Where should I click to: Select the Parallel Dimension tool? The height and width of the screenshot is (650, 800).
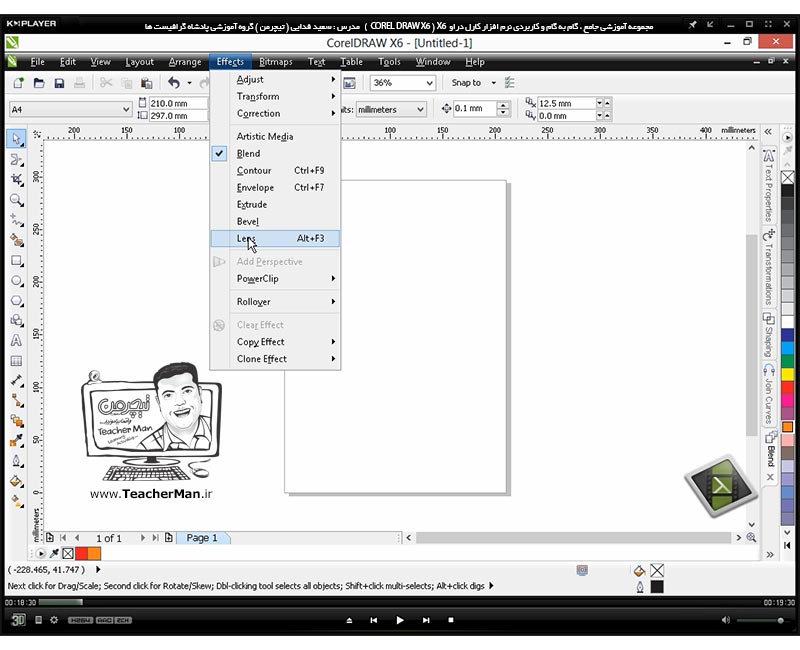16,381
